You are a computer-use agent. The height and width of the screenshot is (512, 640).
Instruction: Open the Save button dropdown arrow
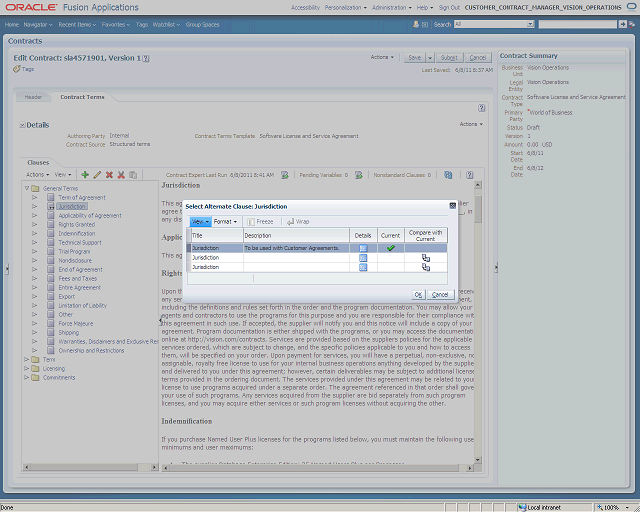coord(430,58)
